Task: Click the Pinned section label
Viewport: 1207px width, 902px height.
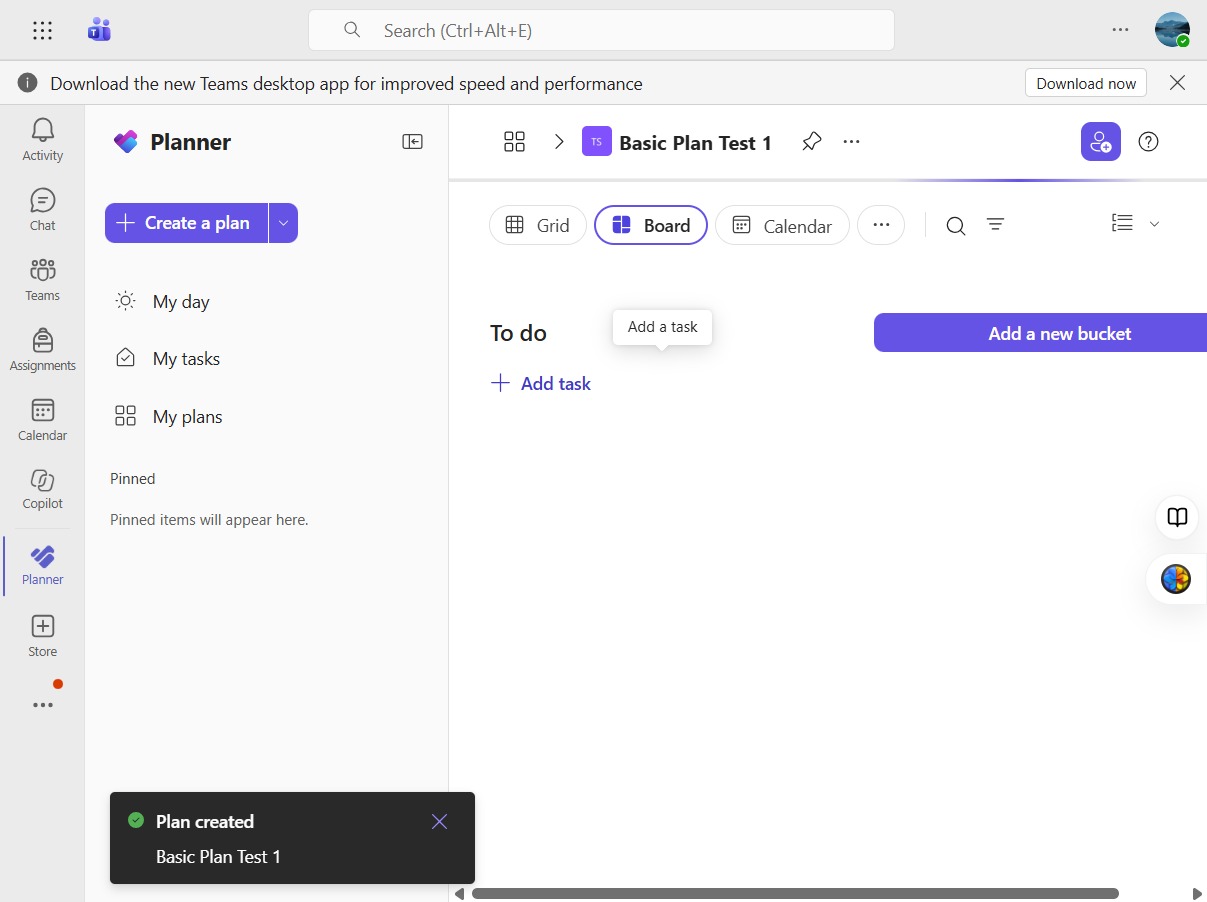Action: 133,479
